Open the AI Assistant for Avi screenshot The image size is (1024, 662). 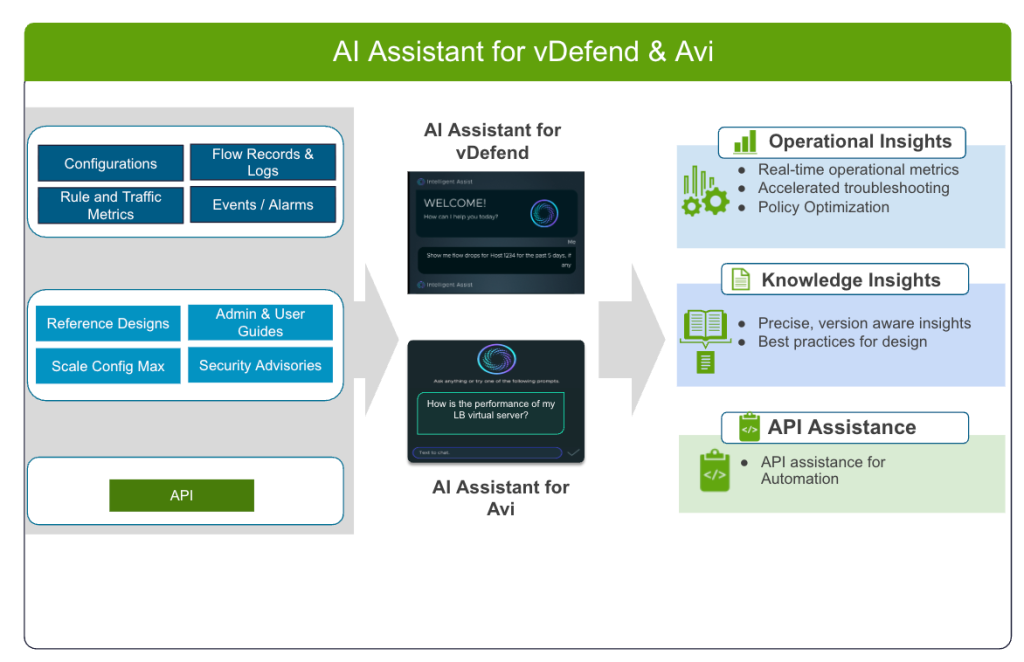496,401
